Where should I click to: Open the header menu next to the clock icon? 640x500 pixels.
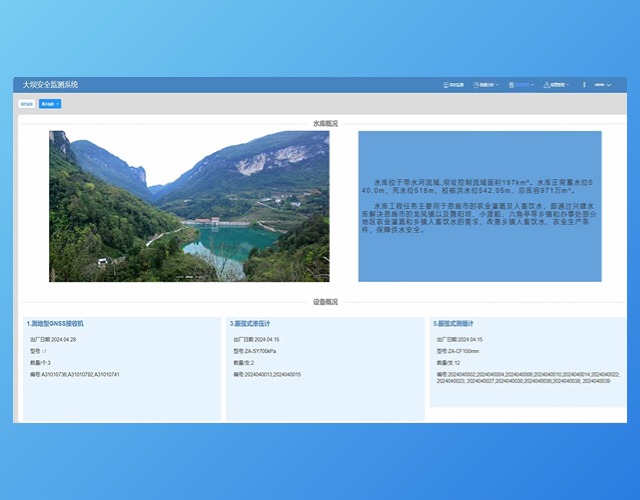[486, 85]
